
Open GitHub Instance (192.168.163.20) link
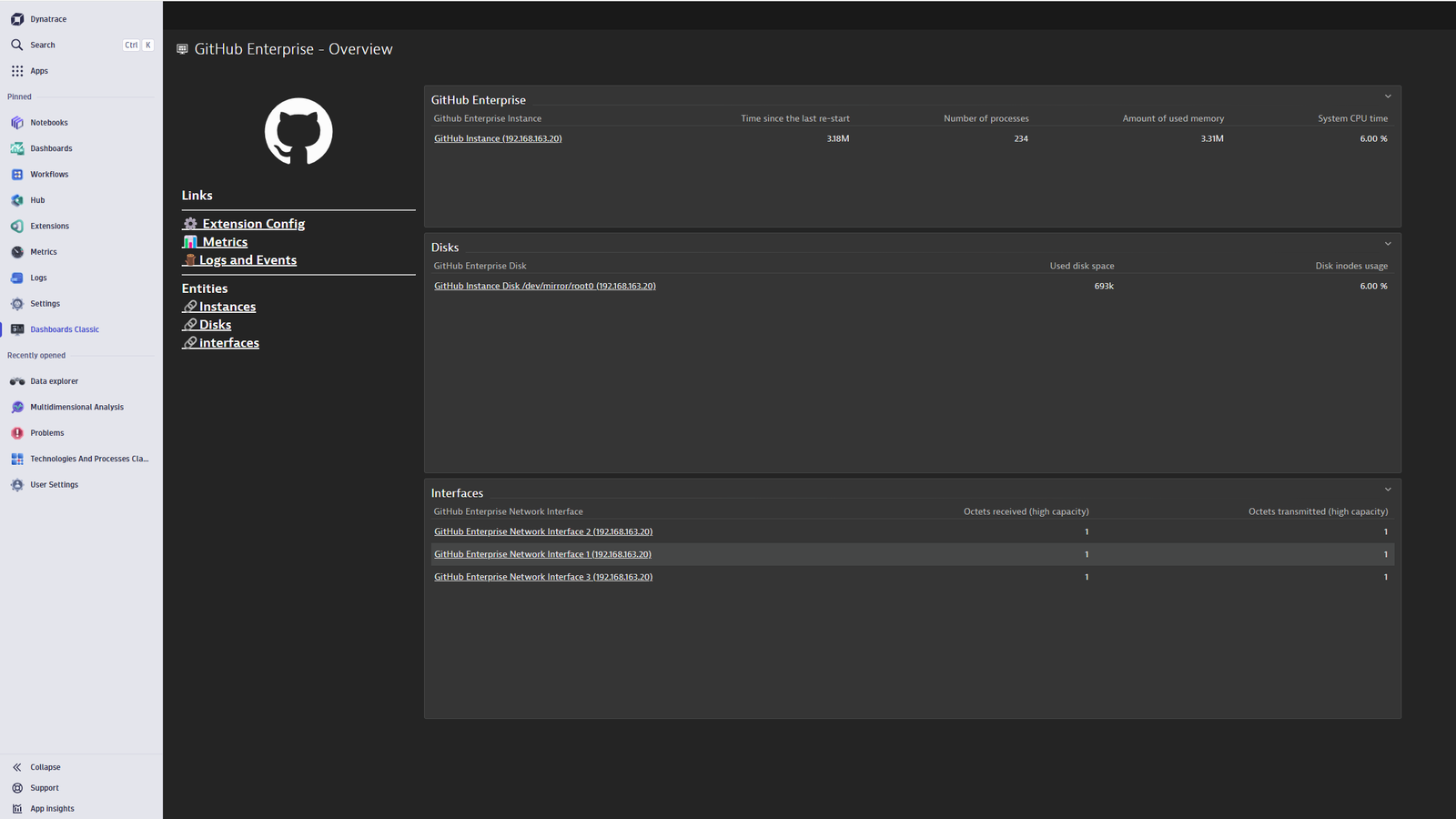[498, 138]
